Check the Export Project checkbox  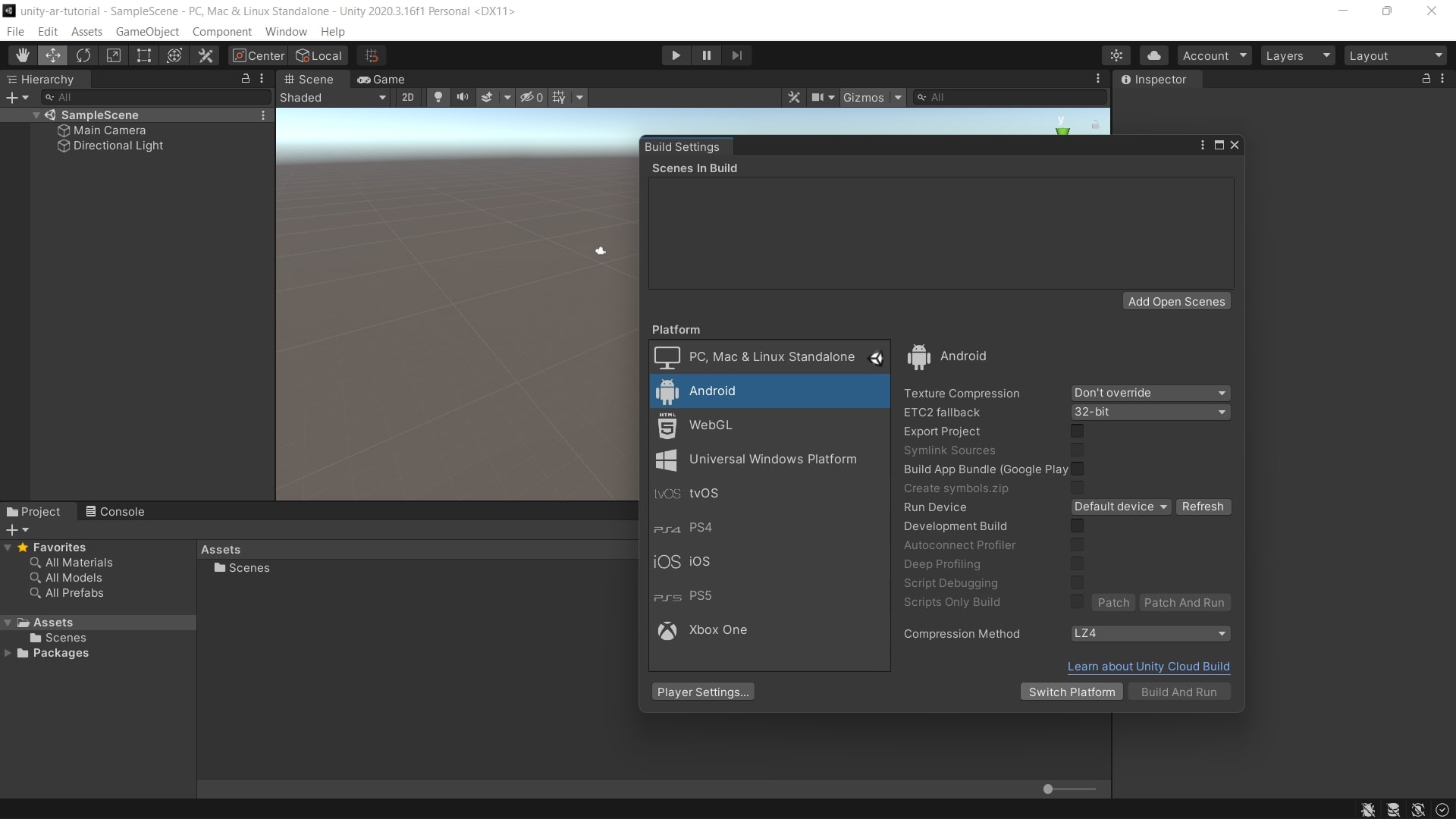(x=1077, y=431)
